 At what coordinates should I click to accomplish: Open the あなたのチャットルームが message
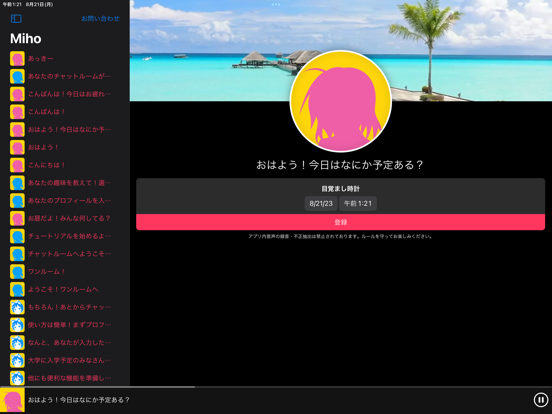click(x=65, y=76)
